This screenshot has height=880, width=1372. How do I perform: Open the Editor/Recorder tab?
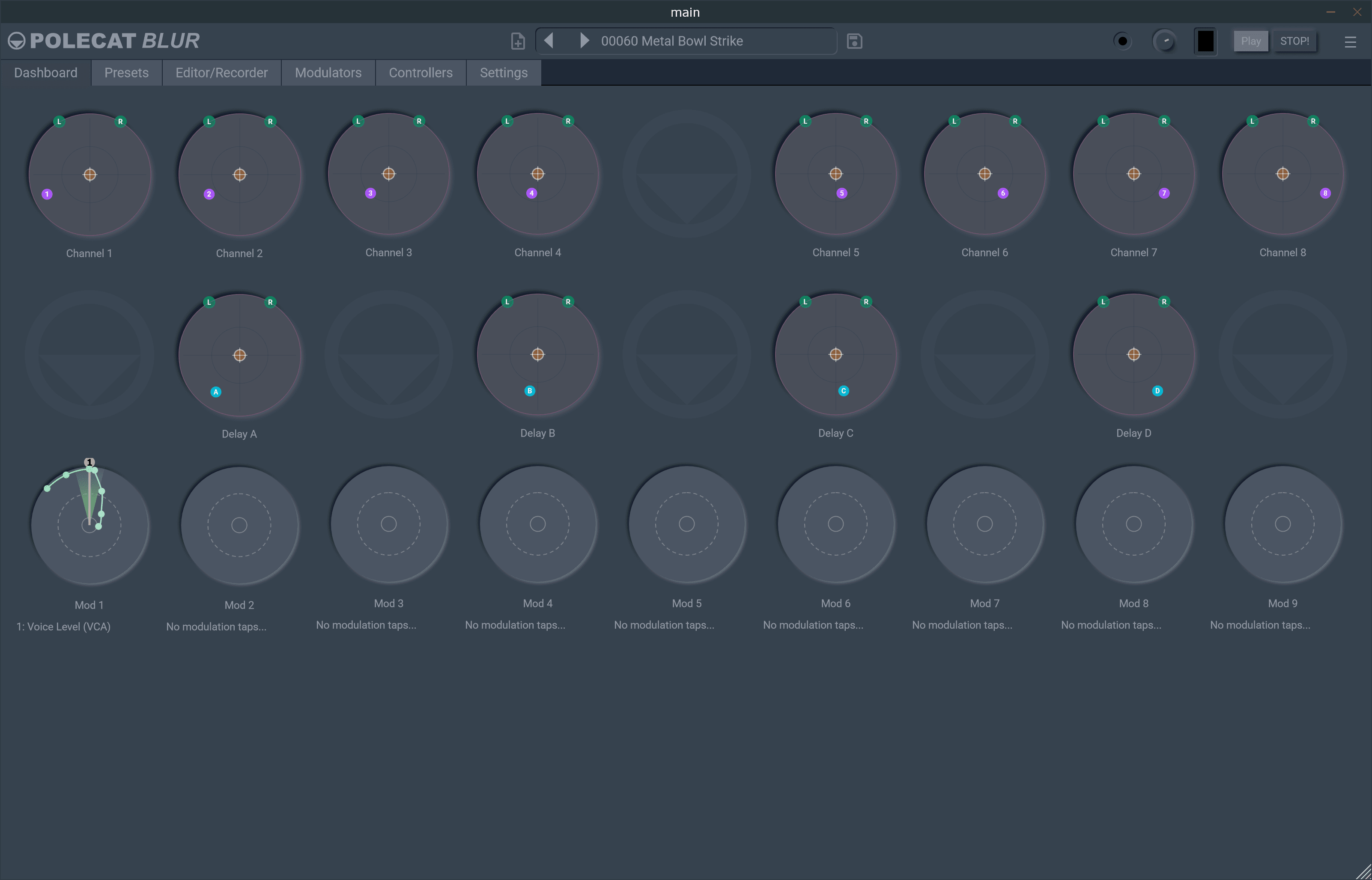[221, 73]
